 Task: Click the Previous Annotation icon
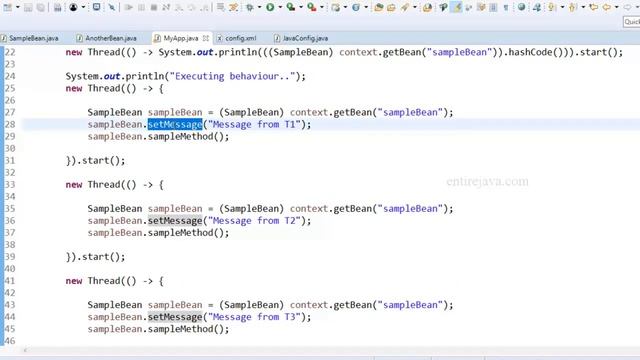(573, 7)
